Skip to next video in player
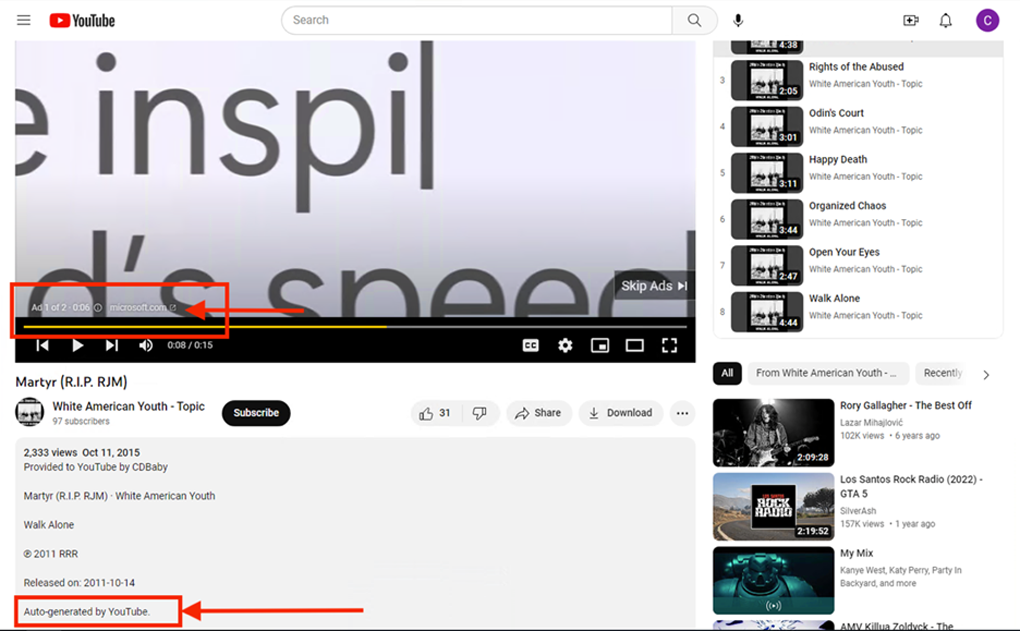Screen dimensions: 1020x631 point(112,345)
